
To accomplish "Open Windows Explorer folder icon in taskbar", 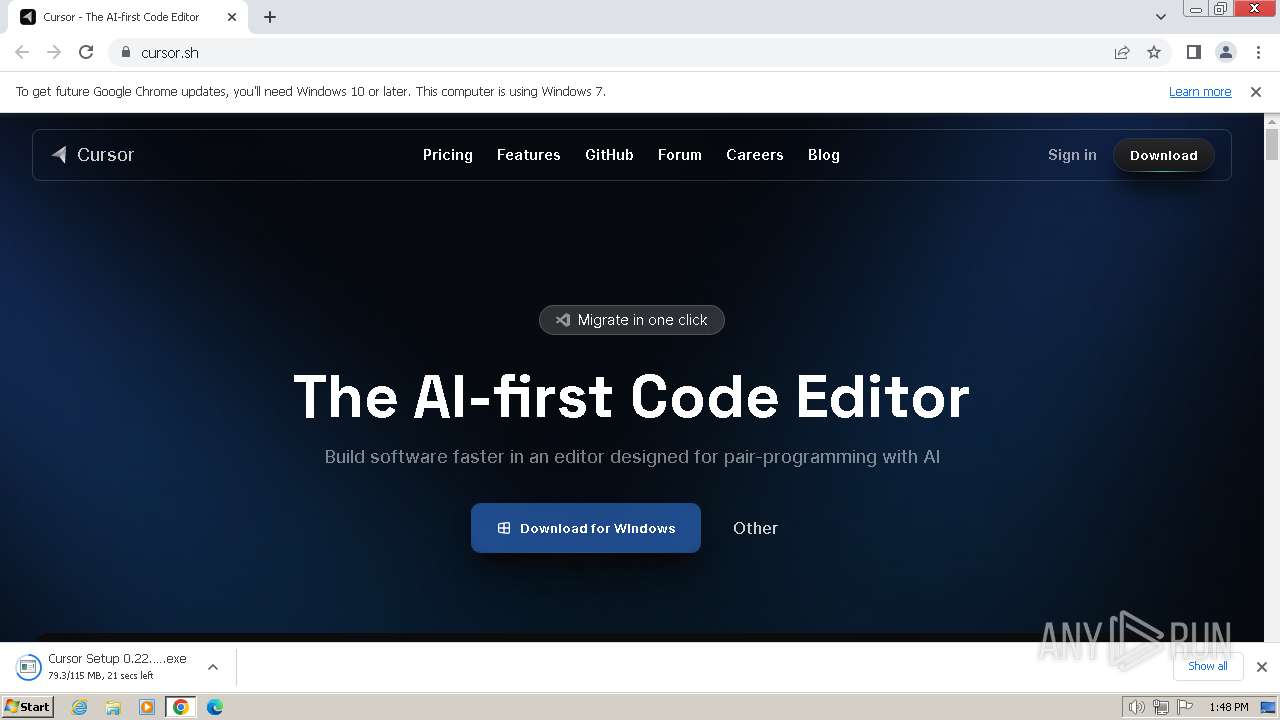I will tap(113, 707).
